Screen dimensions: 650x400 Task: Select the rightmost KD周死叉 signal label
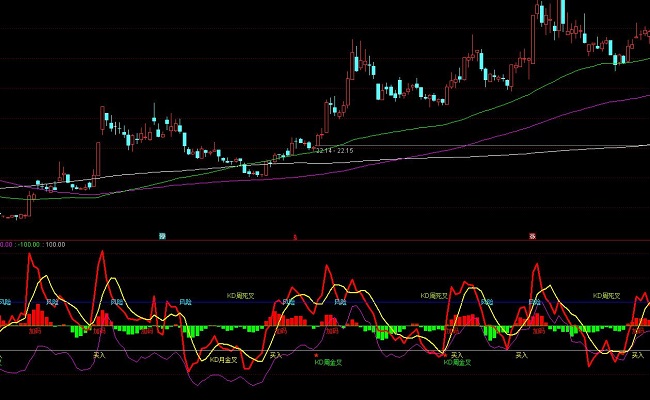(x=606, y=295)
